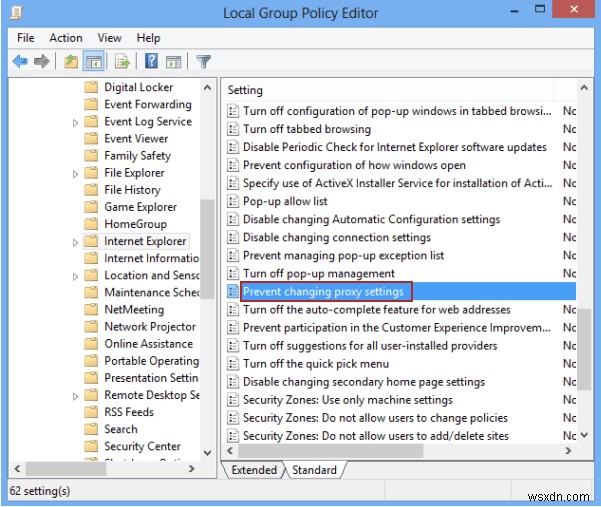Image resolution: width=601 pixels, height=507 pixels.
Task: Click the tree pane scroll right arrow
Action: 192,469
